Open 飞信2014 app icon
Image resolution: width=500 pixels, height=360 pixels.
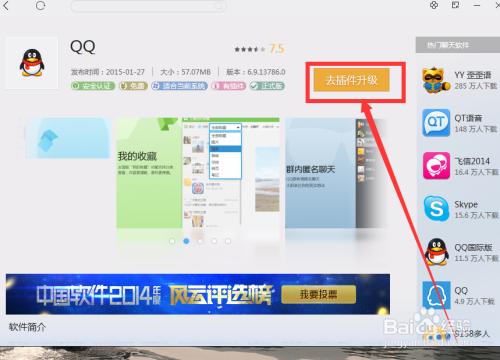click(436, 166)
